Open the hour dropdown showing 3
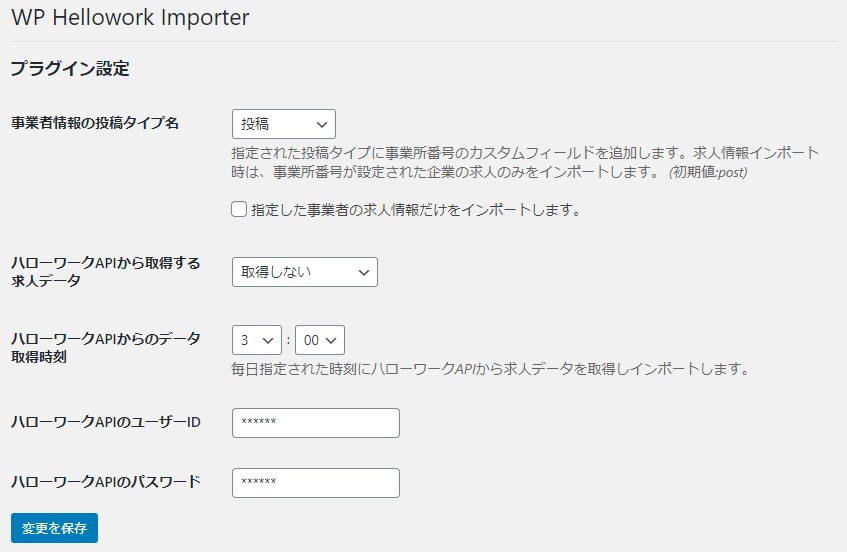 coord(257,340)
